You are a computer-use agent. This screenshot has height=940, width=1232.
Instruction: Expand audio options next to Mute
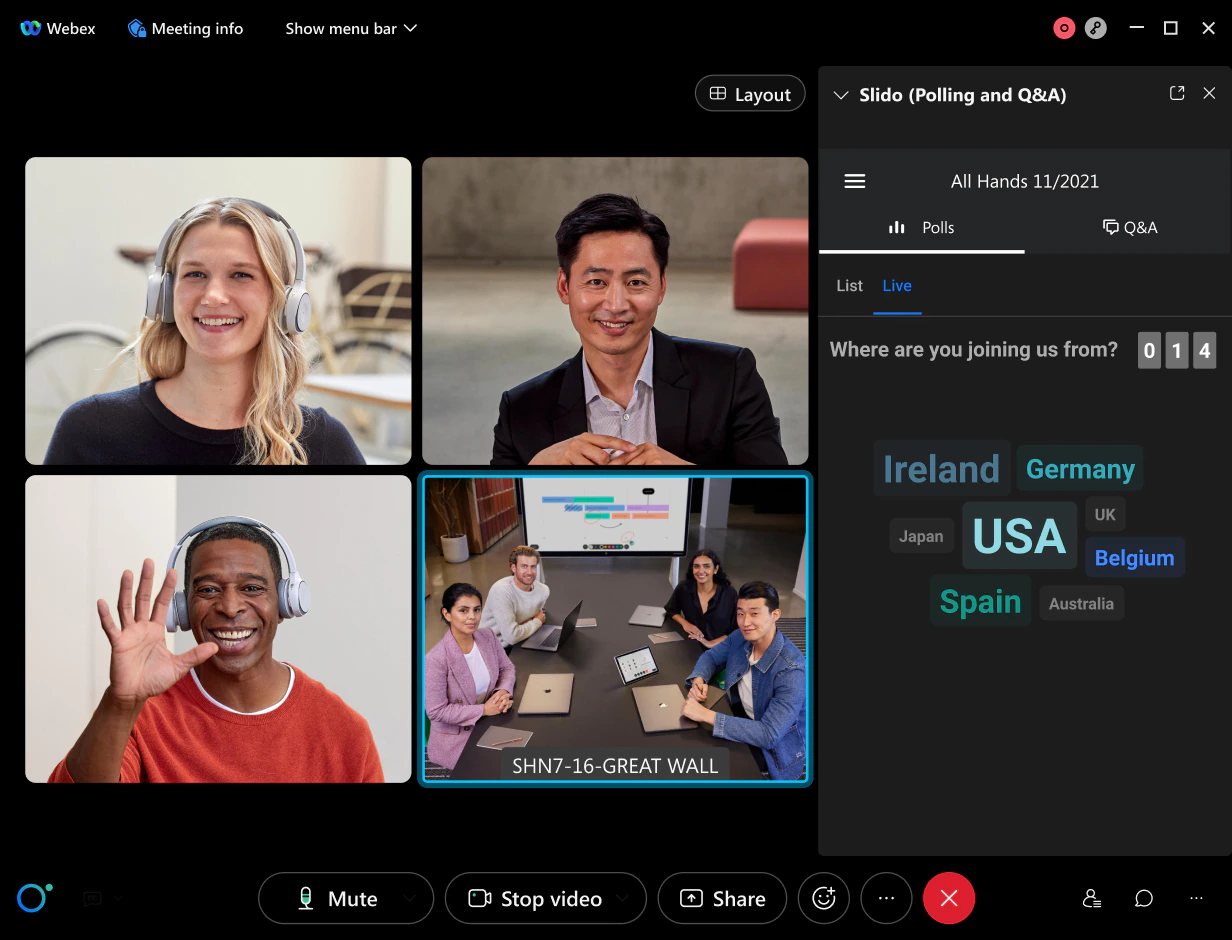coord(410,898)
